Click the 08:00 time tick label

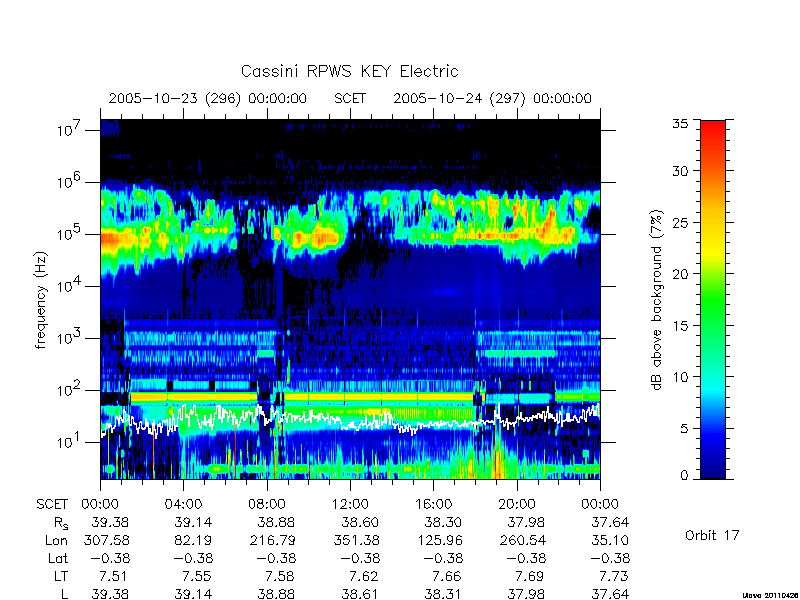267,504
